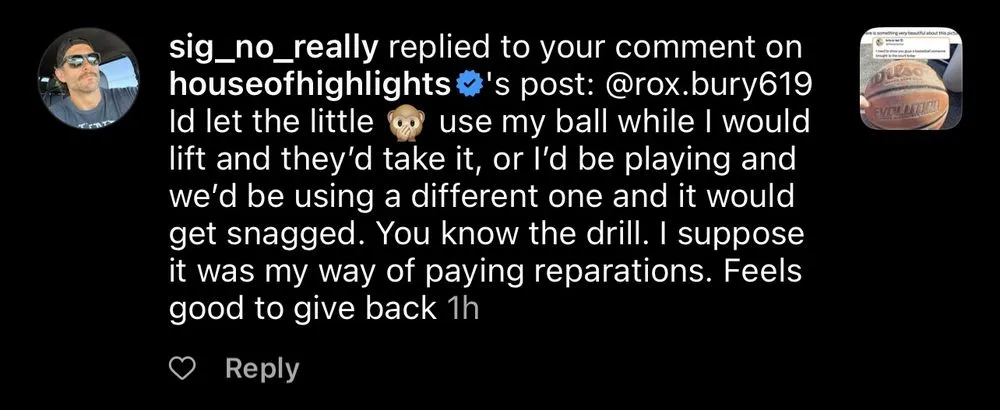Screen dimensions: 1000x410
Task: Click the sunglasses on the avatar photo
Action: click(83, 59)
